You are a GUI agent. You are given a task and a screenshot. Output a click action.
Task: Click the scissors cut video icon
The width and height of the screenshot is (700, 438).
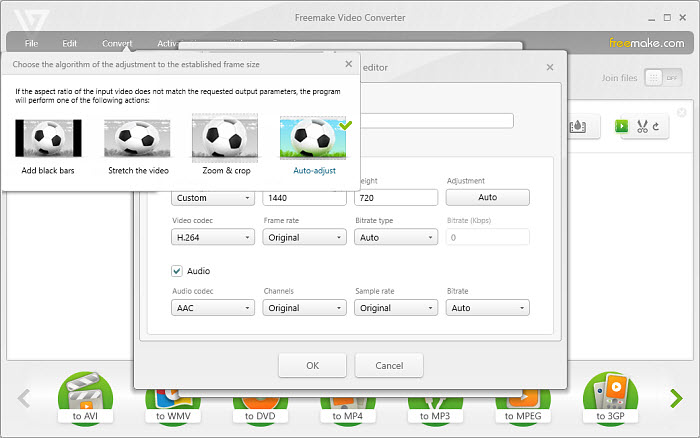(642, 126)
